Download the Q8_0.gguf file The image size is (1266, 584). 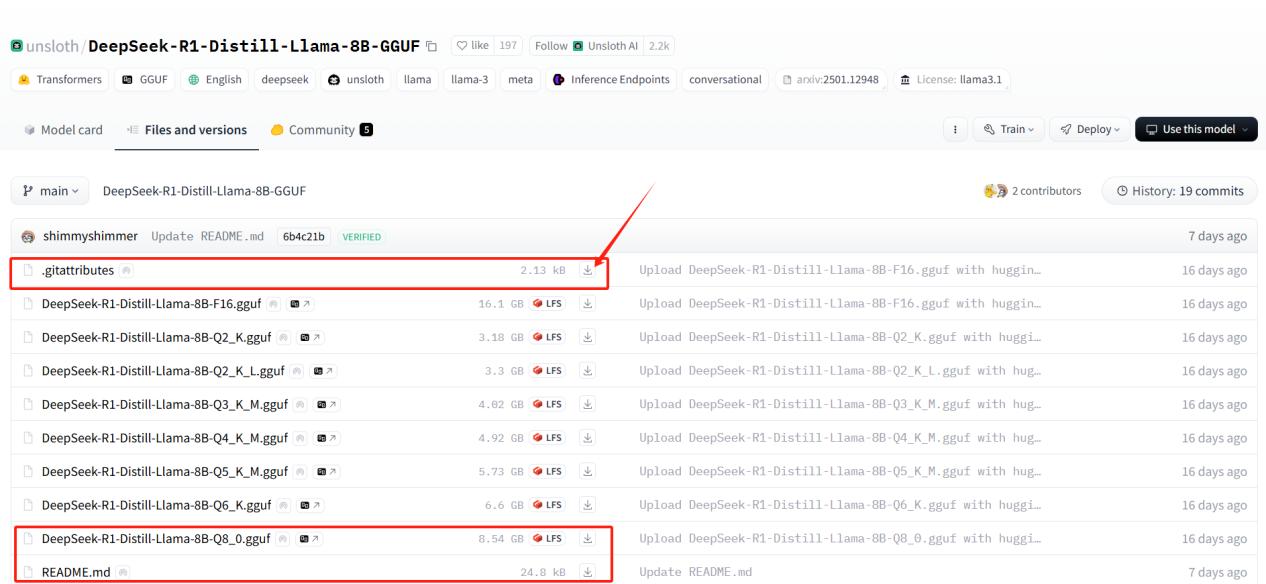(588, 539)
